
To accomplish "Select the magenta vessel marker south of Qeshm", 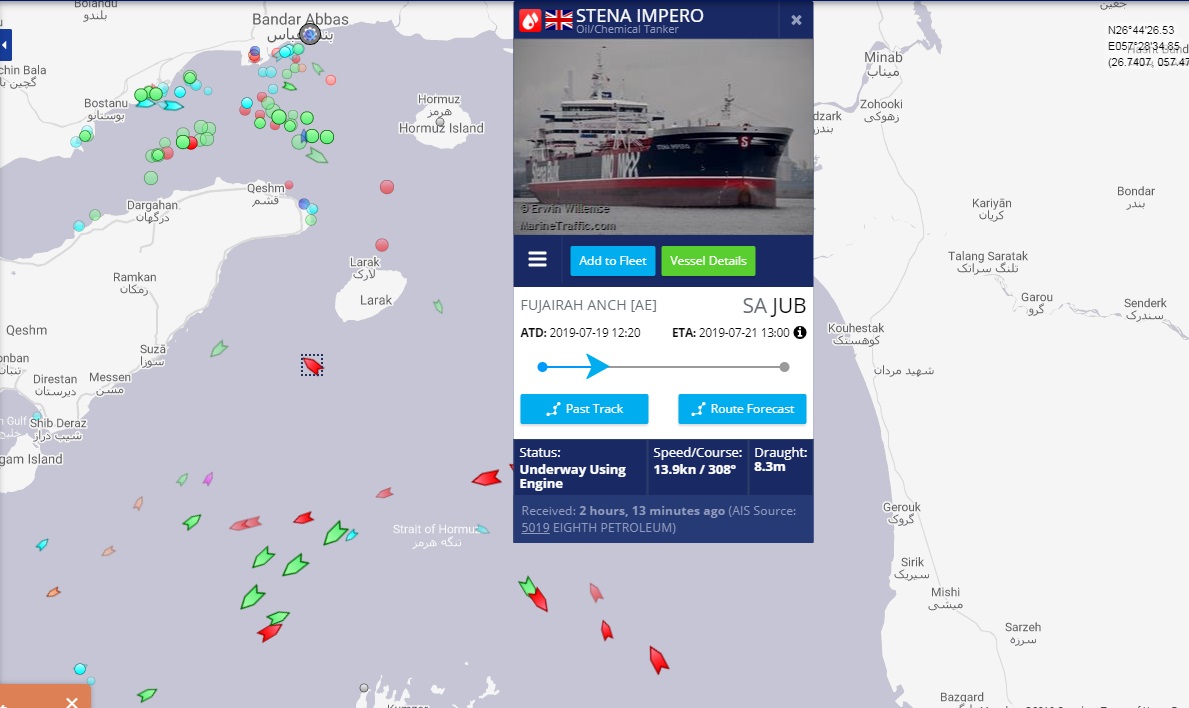I will click(x=208, y=478).
